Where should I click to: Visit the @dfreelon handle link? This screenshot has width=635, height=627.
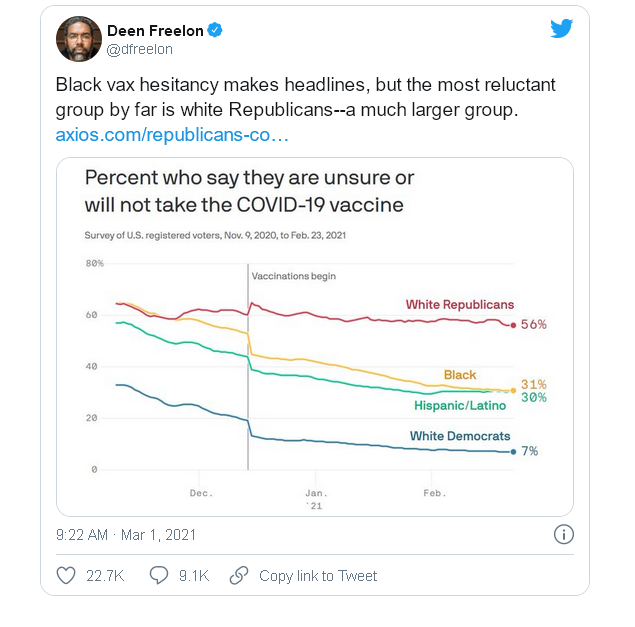(x=142, y=49)
